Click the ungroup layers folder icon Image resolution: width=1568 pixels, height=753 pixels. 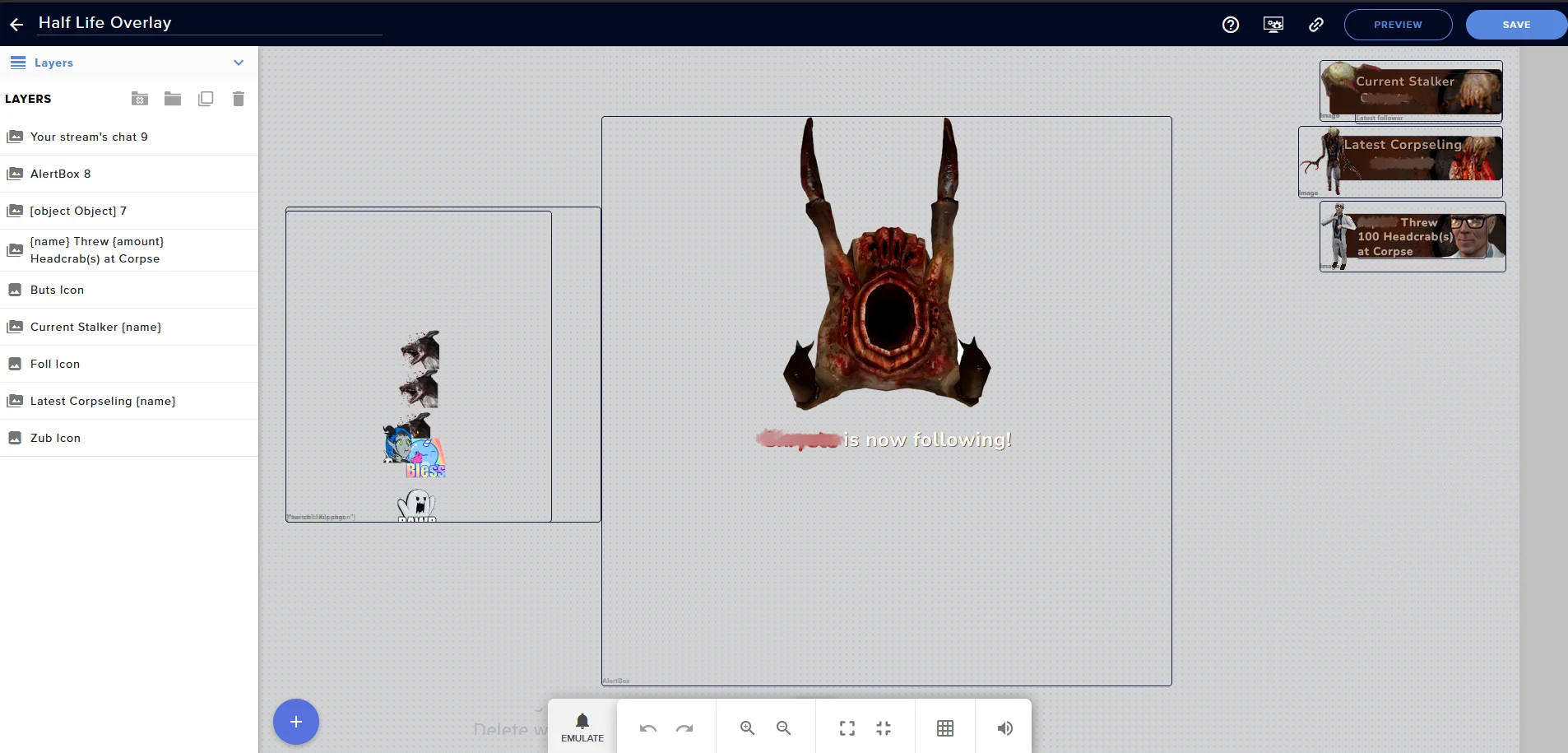coord(140,99)
